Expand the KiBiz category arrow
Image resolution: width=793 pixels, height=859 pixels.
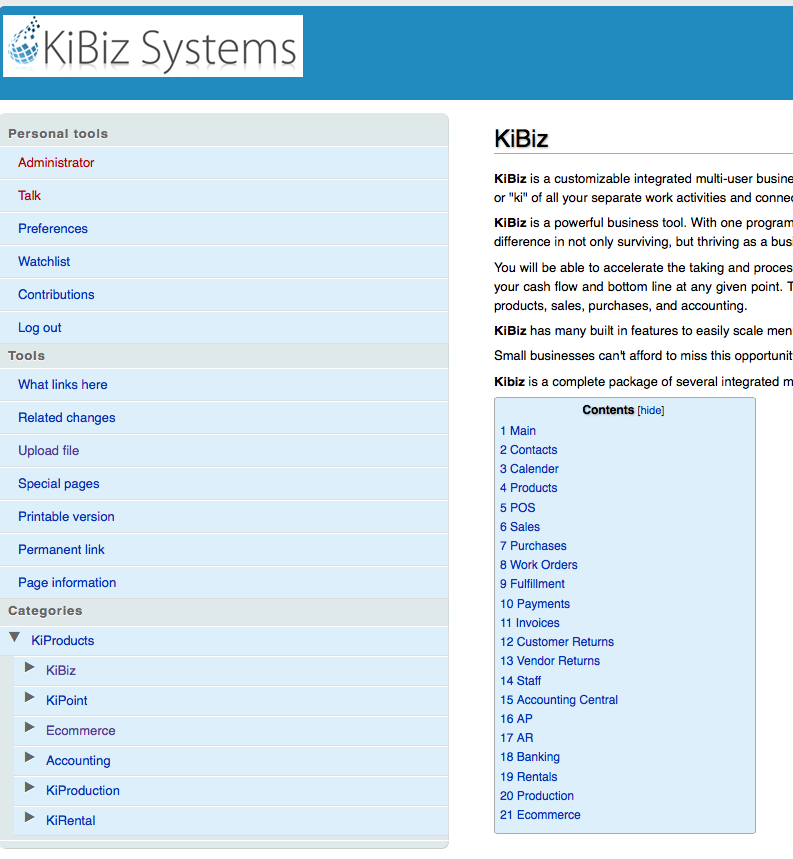point(30,667)
